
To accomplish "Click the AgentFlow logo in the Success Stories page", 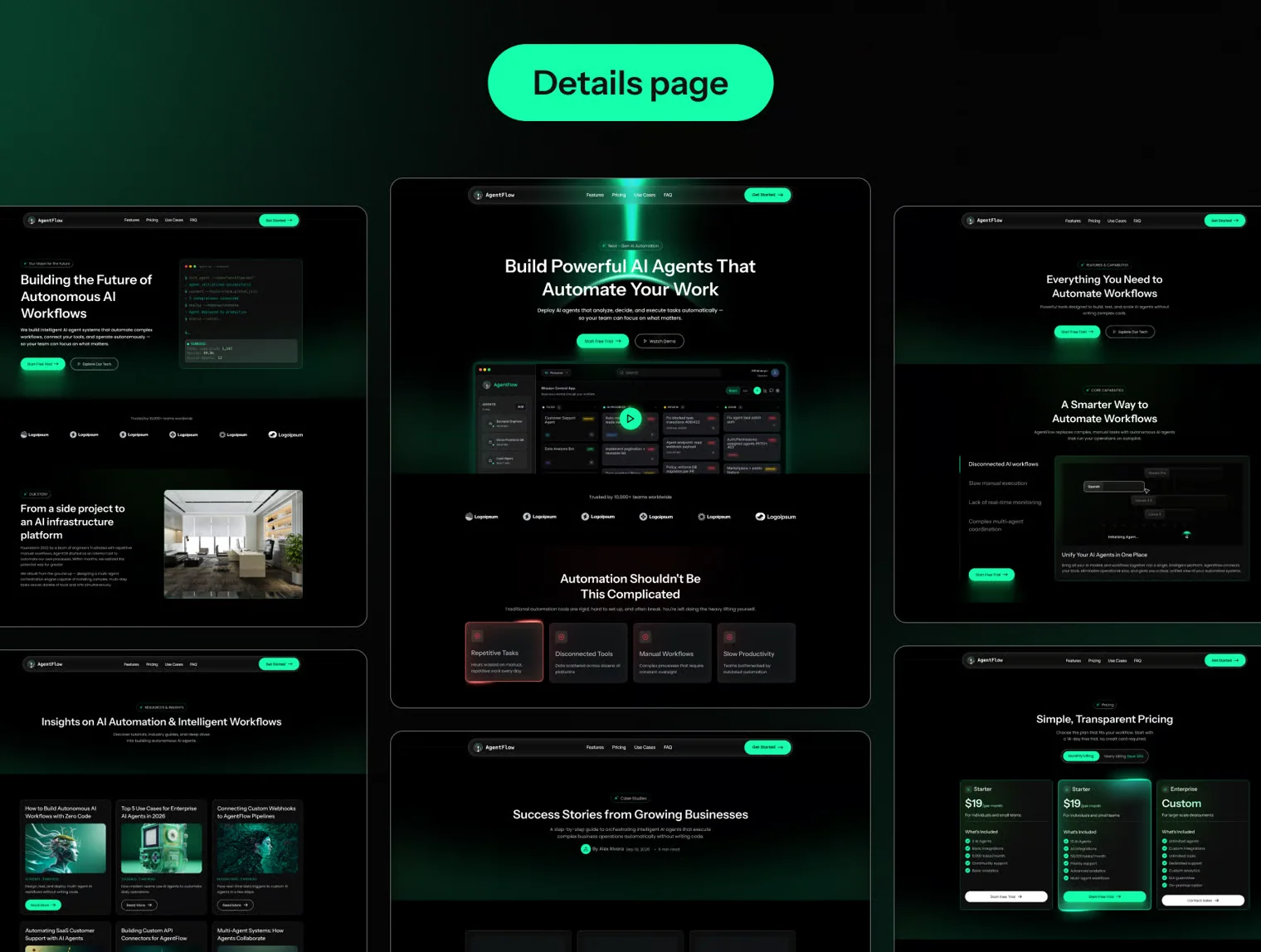I will 494,747.
